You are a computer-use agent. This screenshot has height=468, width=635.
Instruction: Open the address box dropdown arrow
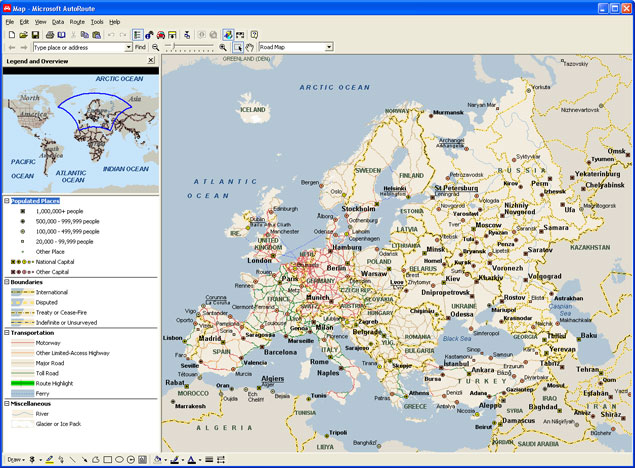pyautogui.click(x=128, y=47)
